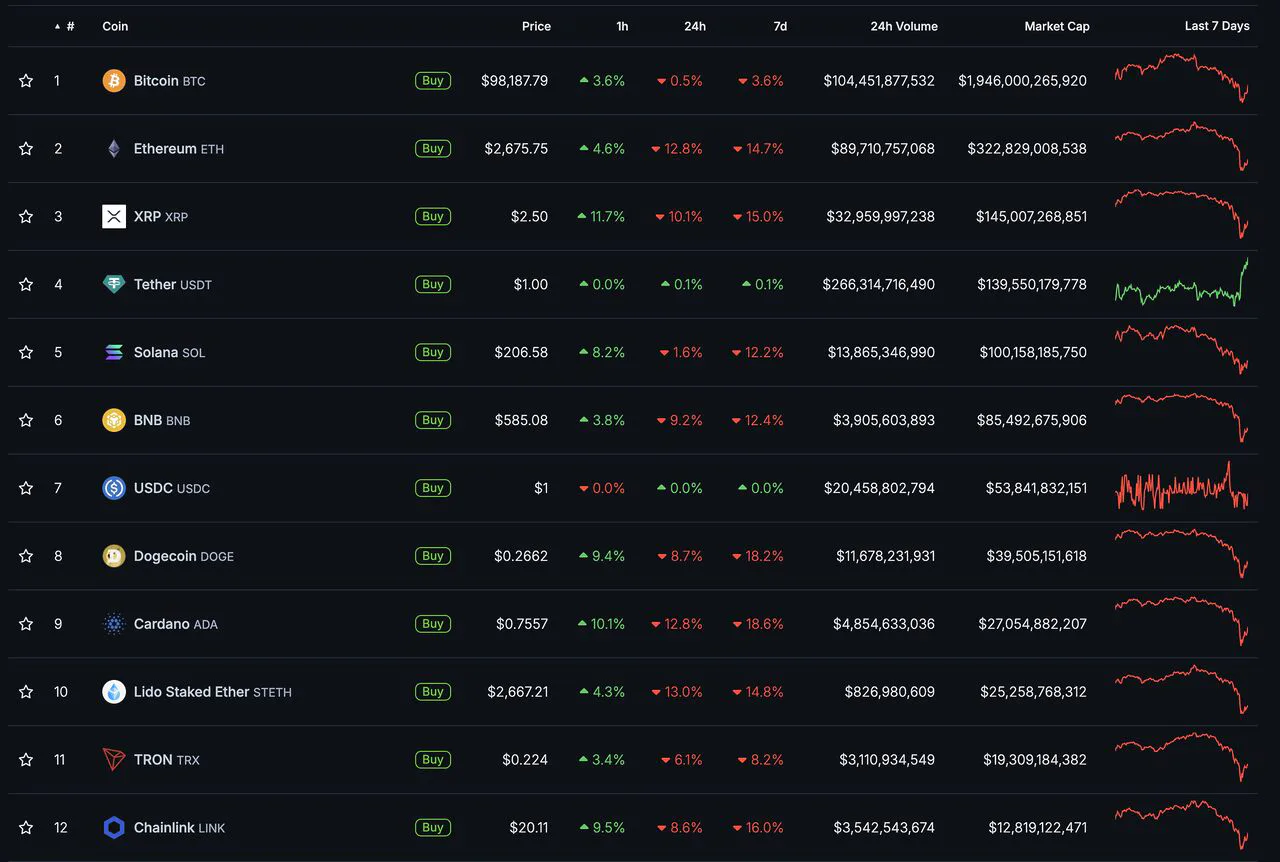Sort by the 1h change column
The height and width of the screenshot is (862, 1280).
(x=622, y=26)
